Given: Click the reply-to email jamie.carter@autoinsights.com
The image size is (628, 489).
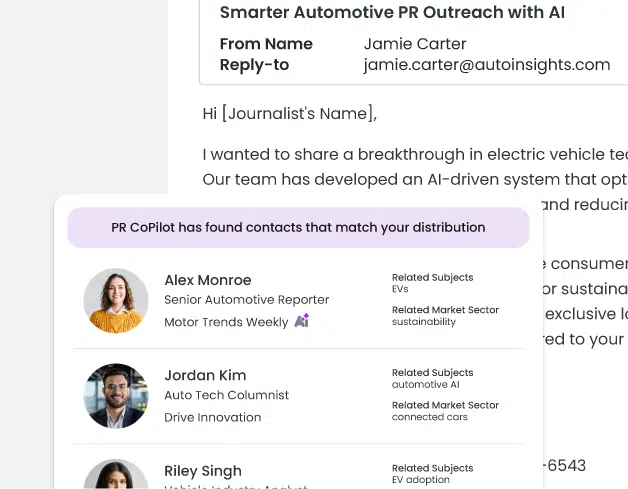Looking at the screenshot, I should (487, 65).
